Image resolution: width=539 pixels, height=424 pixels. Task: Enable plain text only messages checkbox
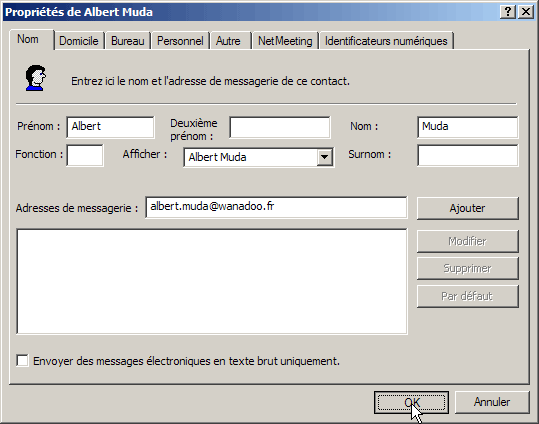point(22,361)
